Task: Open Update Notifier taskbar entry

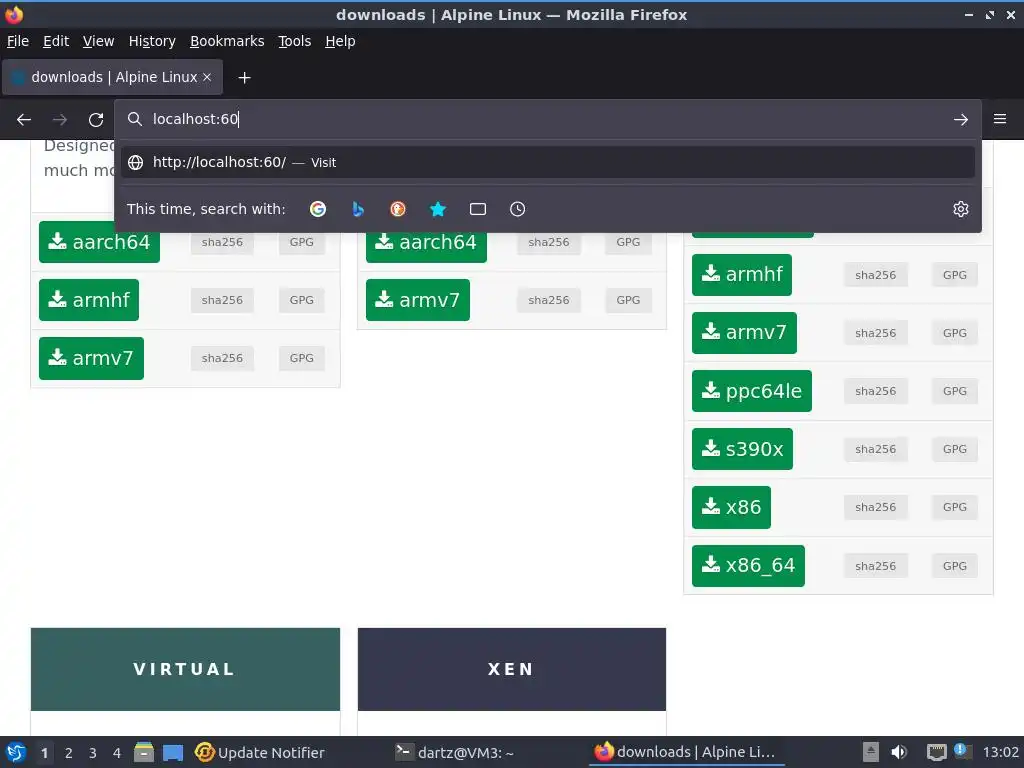Action: (260, 752)
